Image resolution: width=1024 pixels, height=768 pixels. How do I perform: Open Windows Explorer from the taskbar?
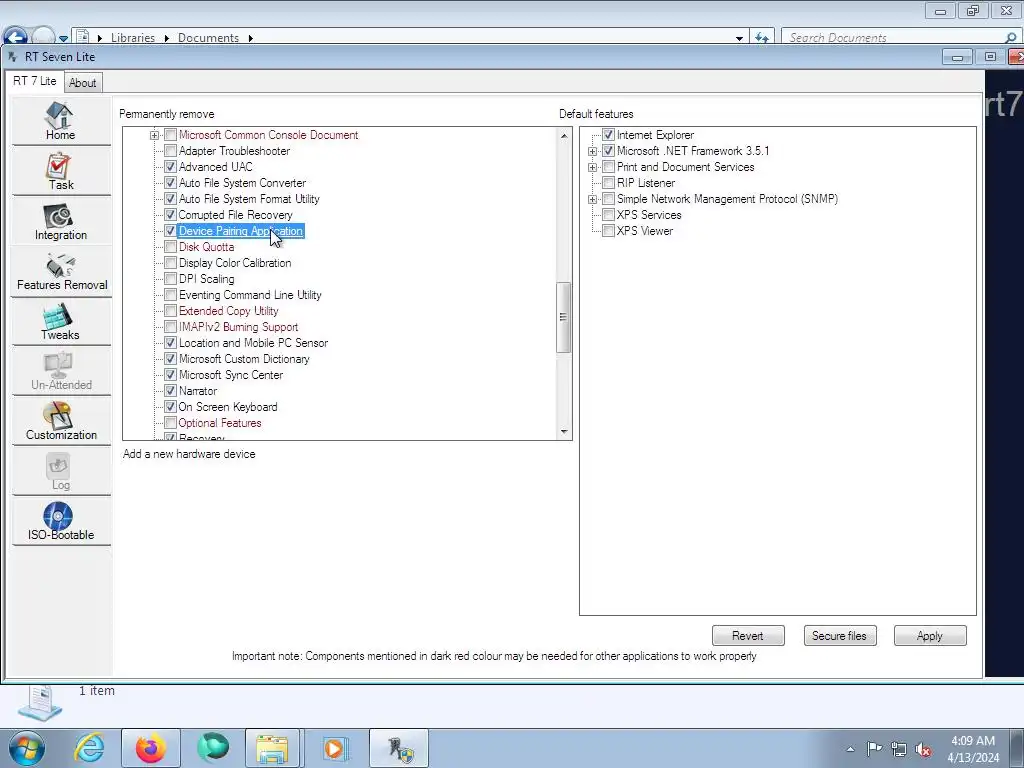pos(272,748)
